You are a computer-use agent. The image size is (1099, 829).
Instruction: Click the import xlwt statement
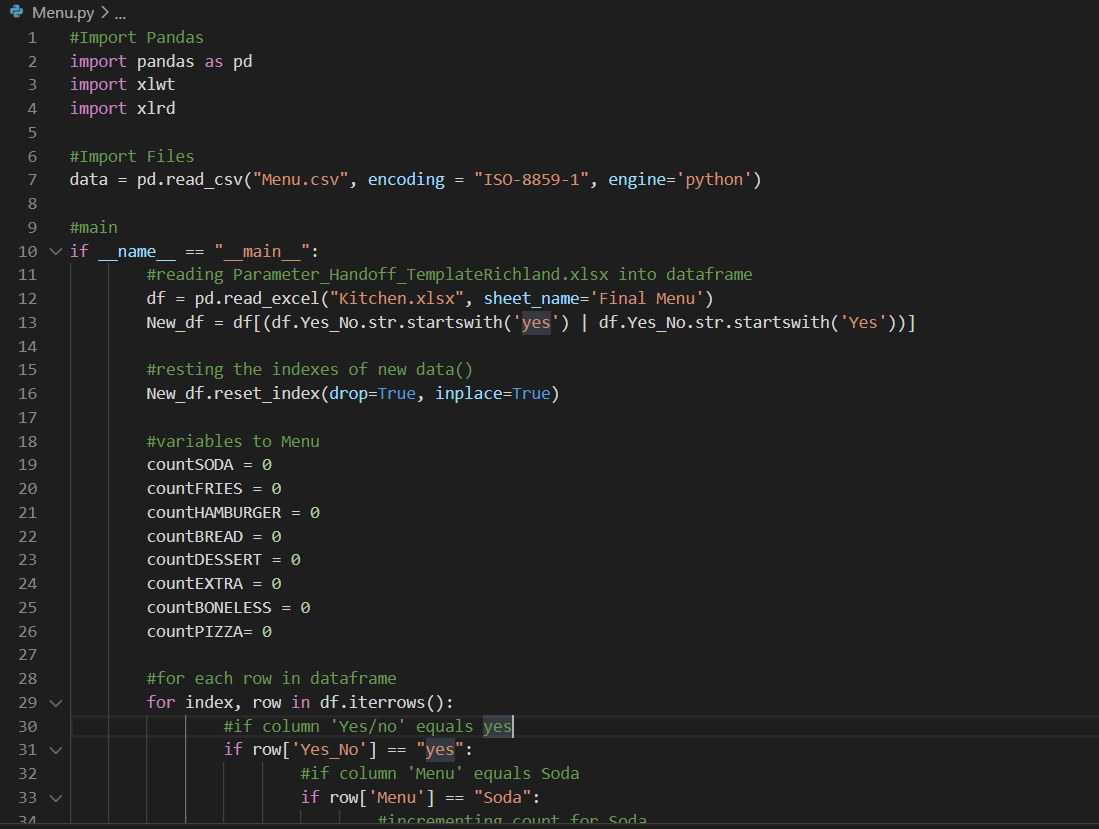pos(122,85)
